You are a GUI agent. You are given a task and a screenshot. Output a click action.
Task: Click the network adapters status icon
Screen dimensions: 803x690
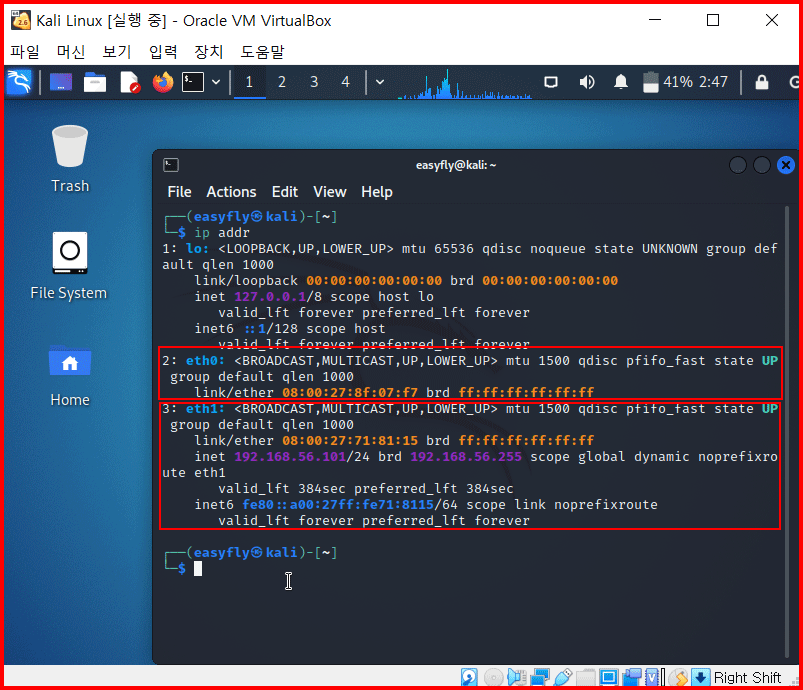point(540,677)
